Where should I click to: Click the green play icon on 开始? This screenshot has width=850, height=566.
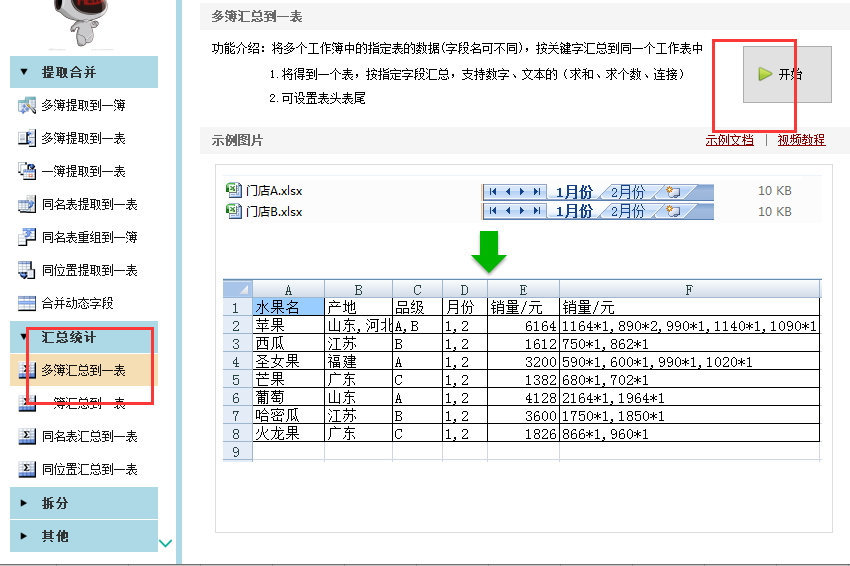click(765, 74)
